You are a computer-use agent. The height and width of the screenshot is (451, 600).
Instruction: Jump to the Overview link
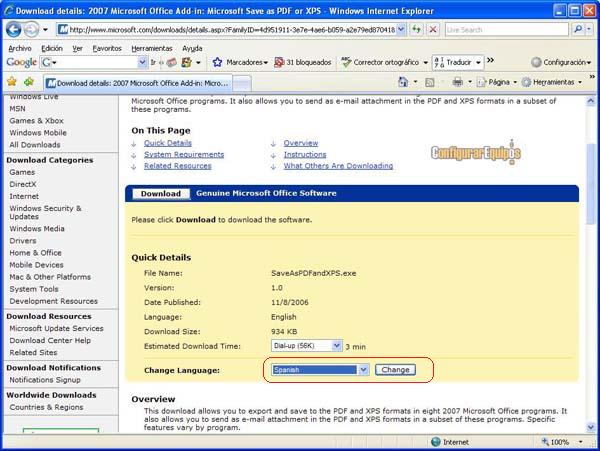[x=301, y=143]
